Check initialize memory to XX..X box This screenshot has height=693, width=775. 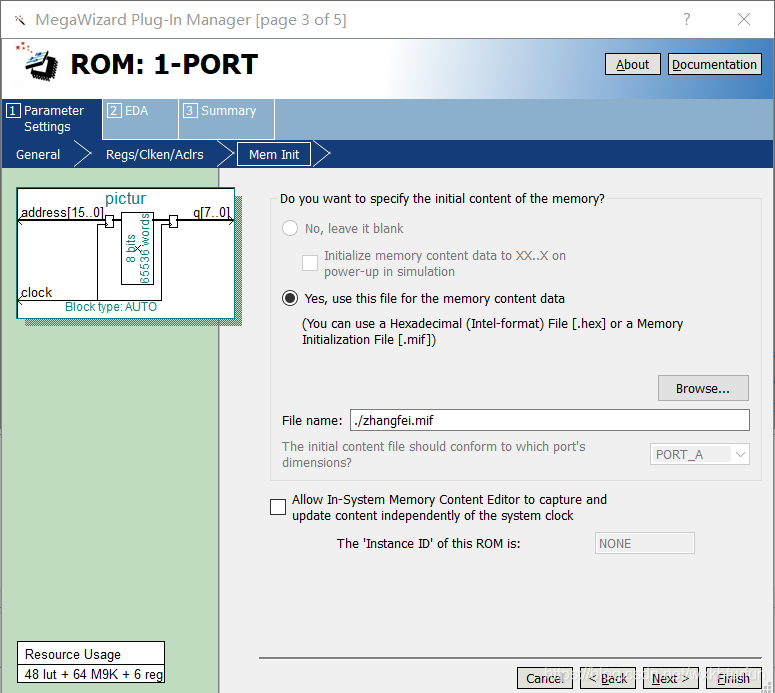[x=310, y=263]
